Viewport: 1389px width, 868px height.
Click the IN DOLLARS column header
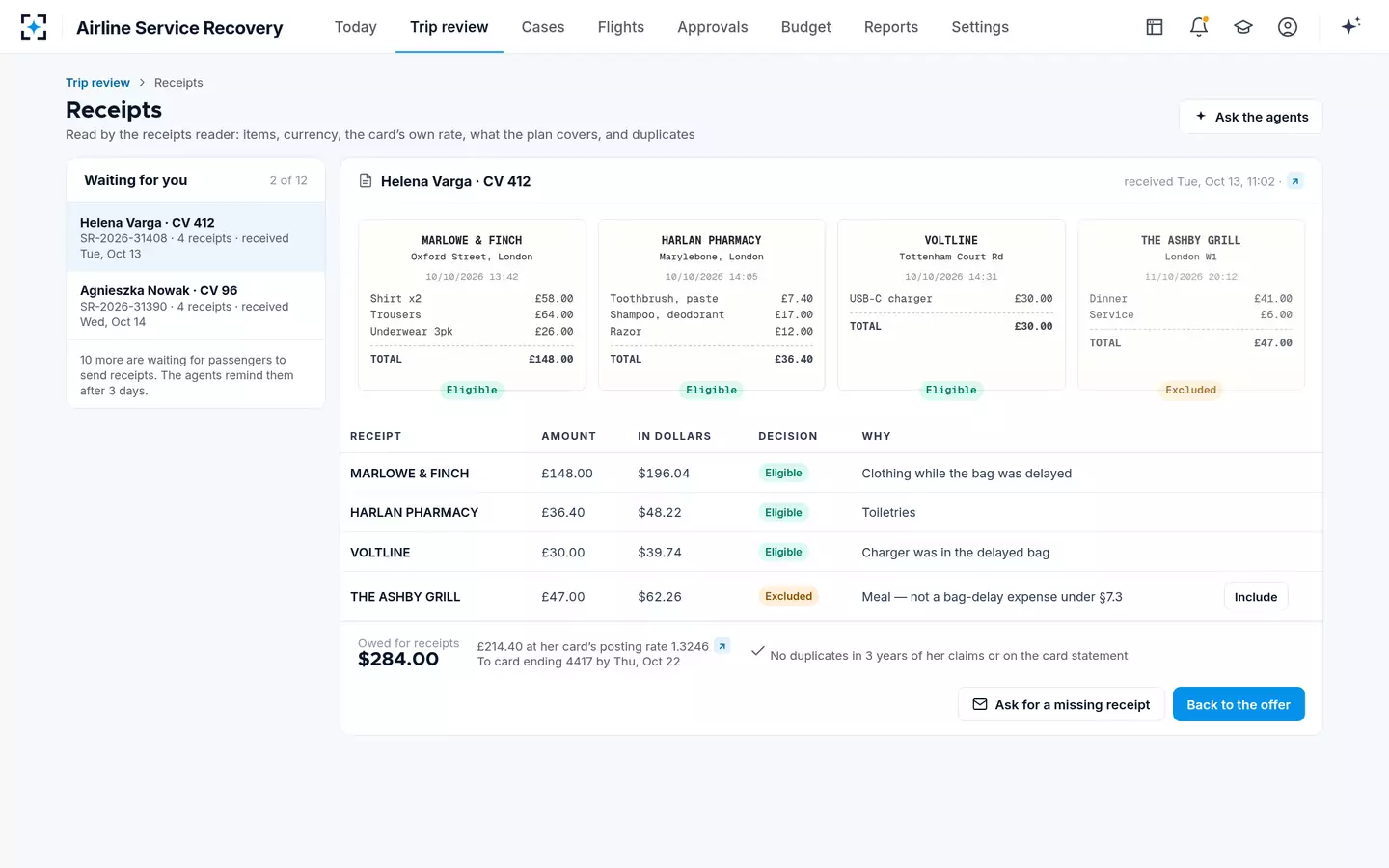tap(674, 436)
